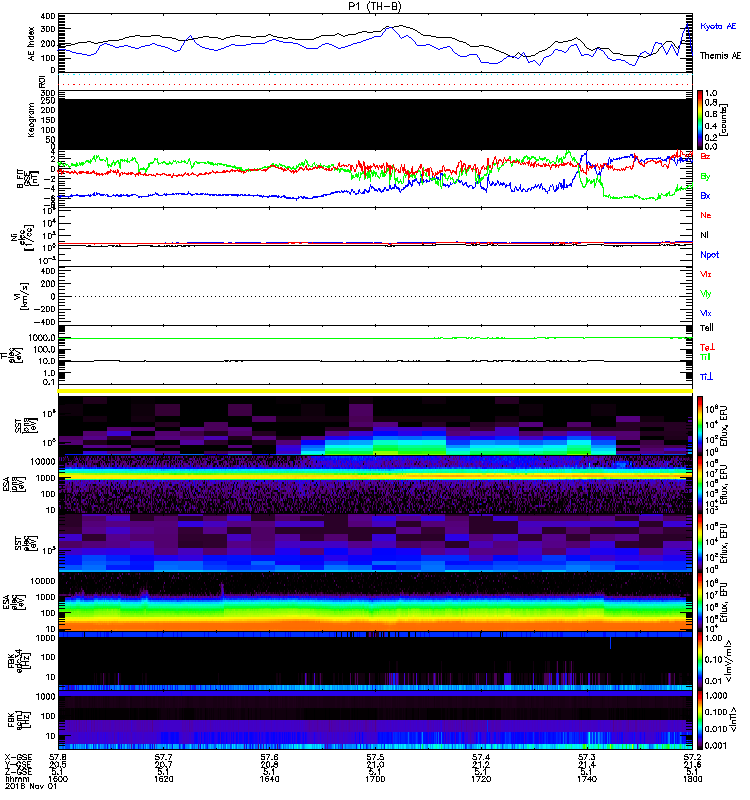This screenshot has width=750, height=800.
Task: Click the <|nT|> unit label
Action: click(x=732, y=720)
